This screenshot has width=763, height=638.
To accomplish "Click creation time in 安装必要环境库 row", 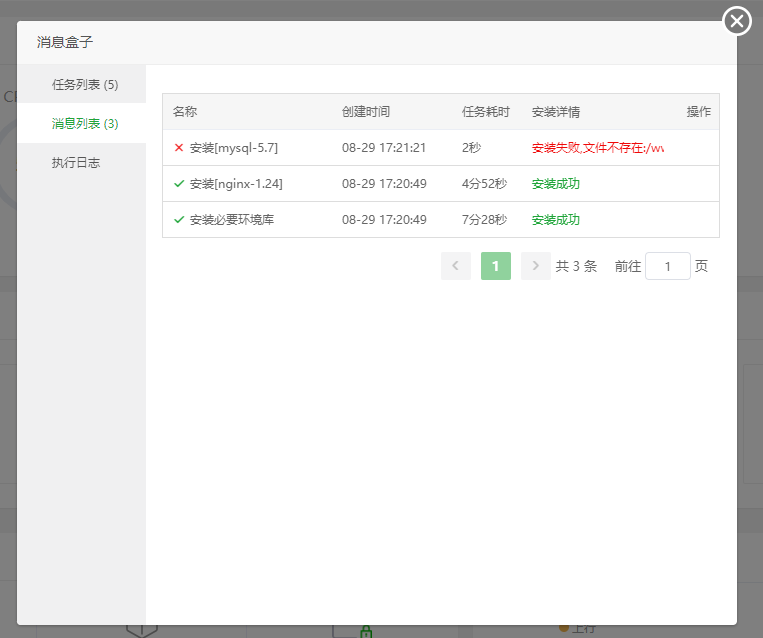I will [384, 219].
